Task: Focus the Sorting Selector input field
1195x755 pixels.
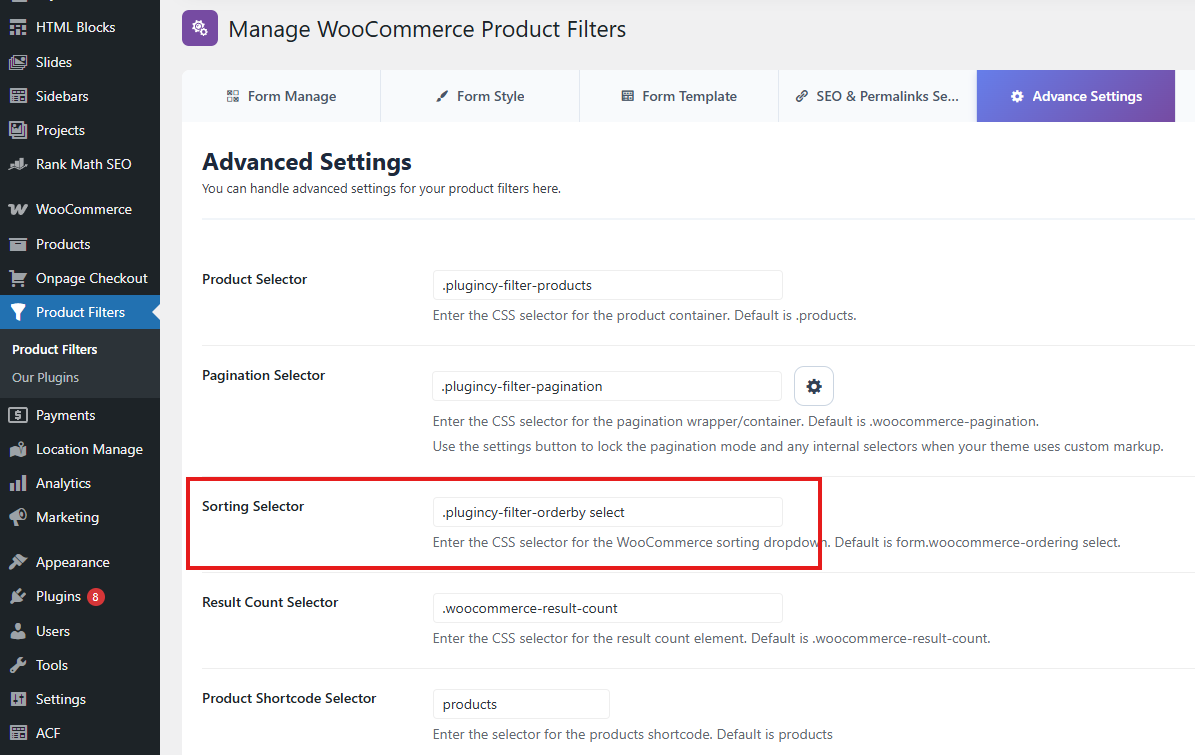Action: pyautogui.click(x=607, y=512)
